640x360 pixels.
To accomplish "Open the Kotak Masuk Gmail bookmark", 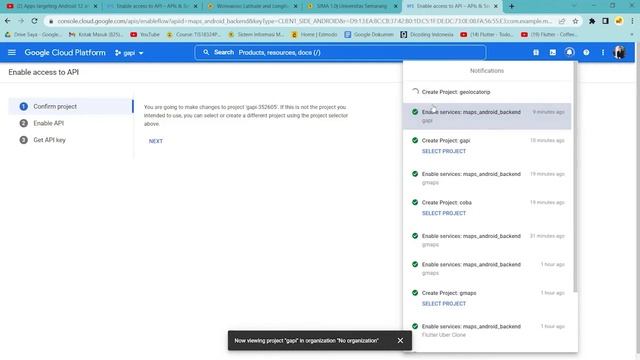I will [x=96, y=35].
